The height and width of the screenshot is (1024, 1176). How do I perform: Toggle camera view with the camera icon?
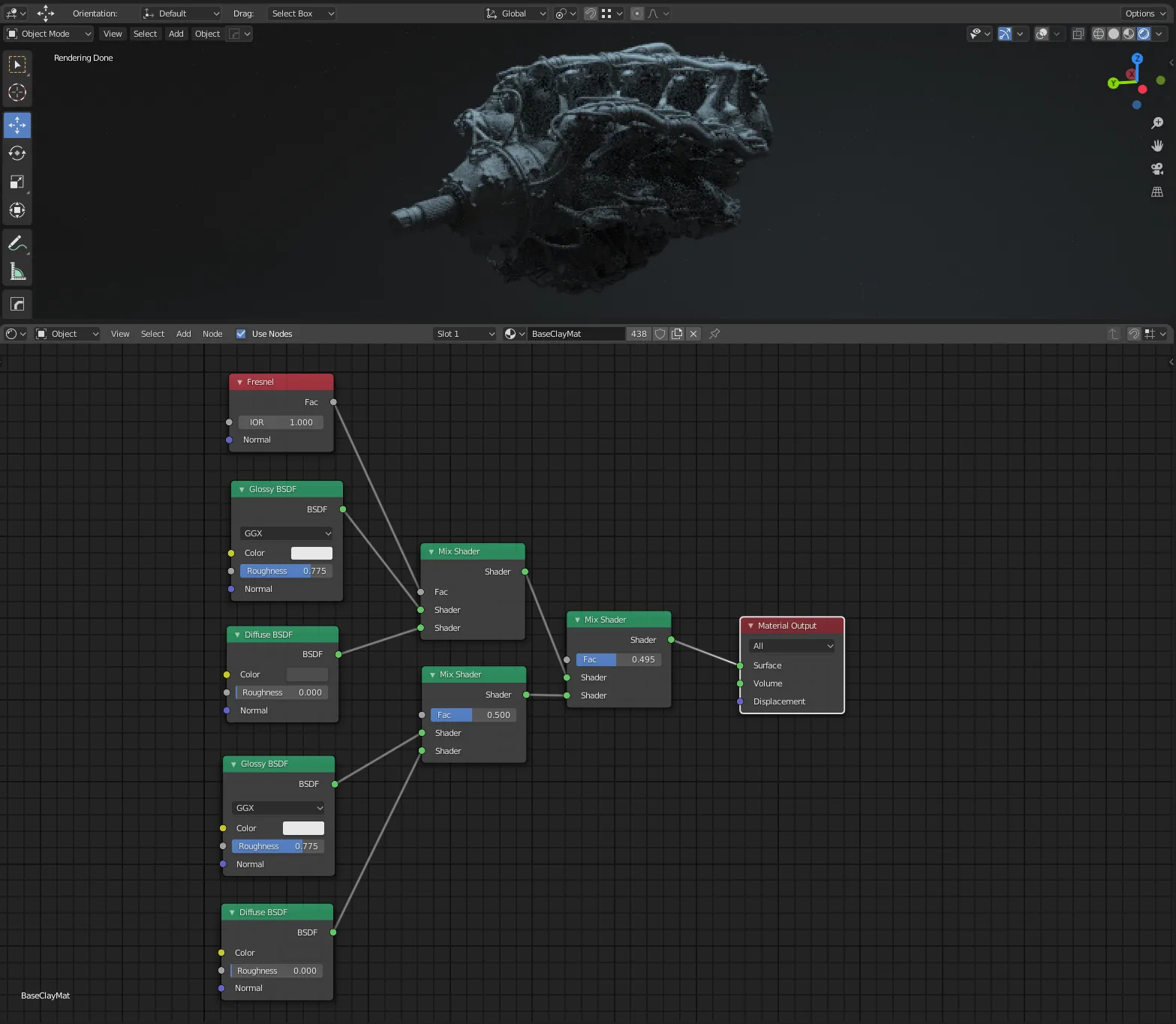coord(1157,169)
